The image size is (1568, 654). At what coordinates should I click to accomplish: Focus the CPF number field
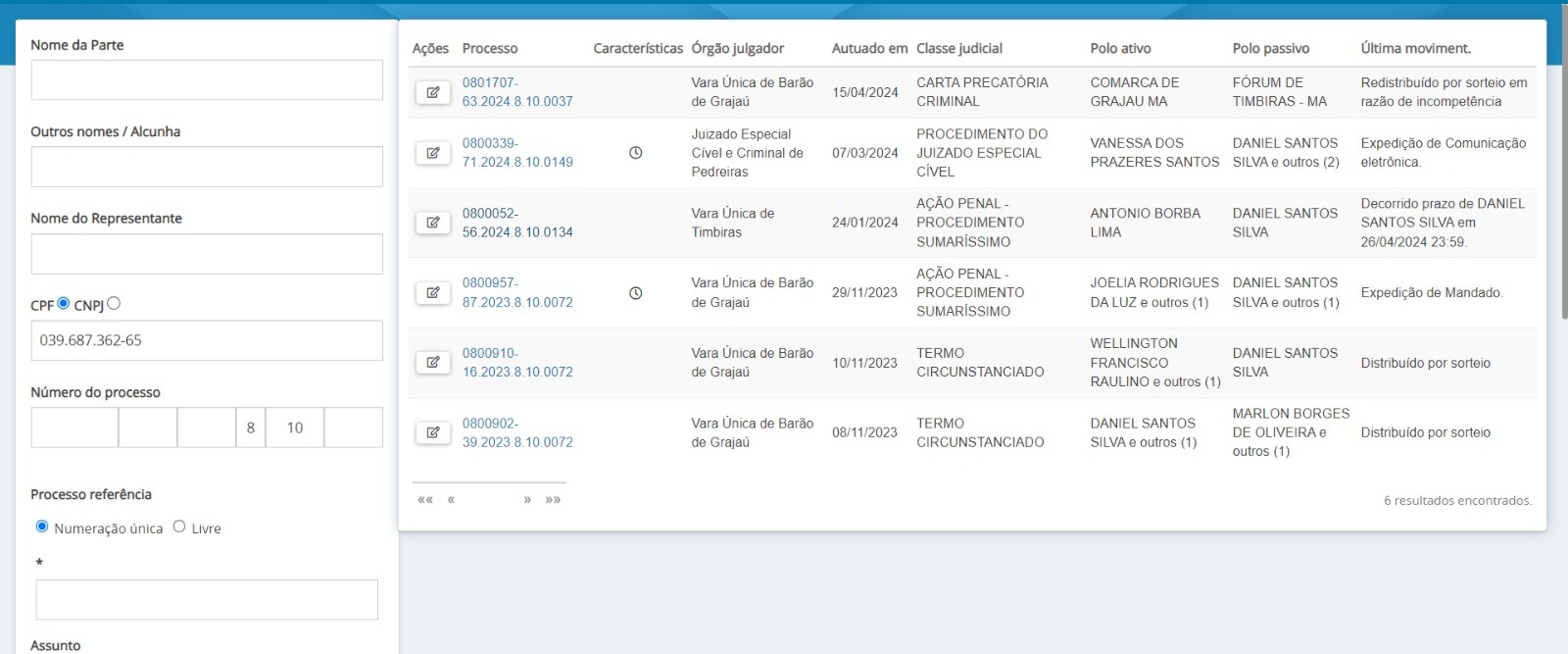tap(207, 341)
